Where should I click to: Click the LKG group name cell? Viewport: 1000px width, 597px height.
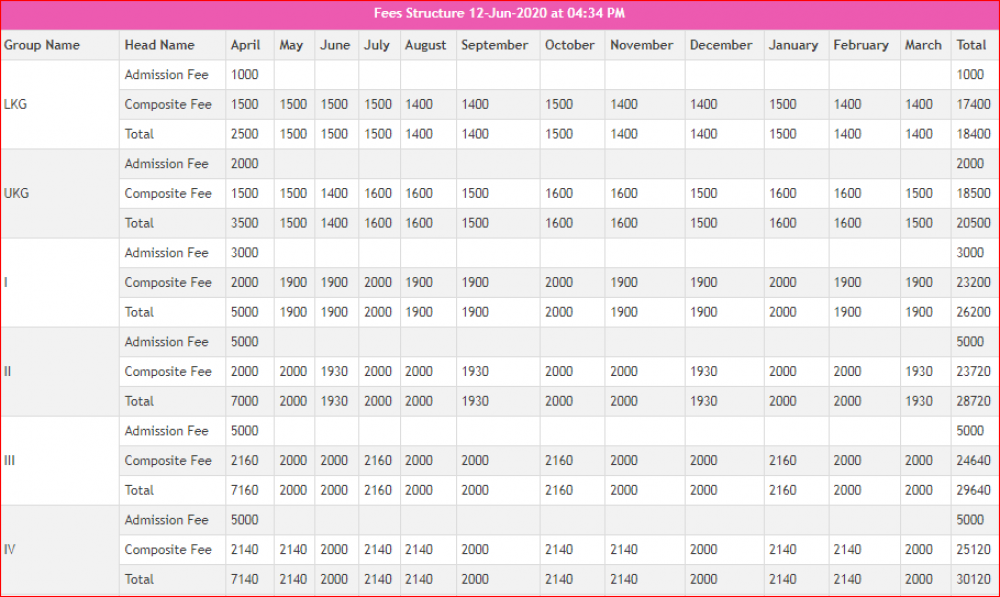coord(17,104)
